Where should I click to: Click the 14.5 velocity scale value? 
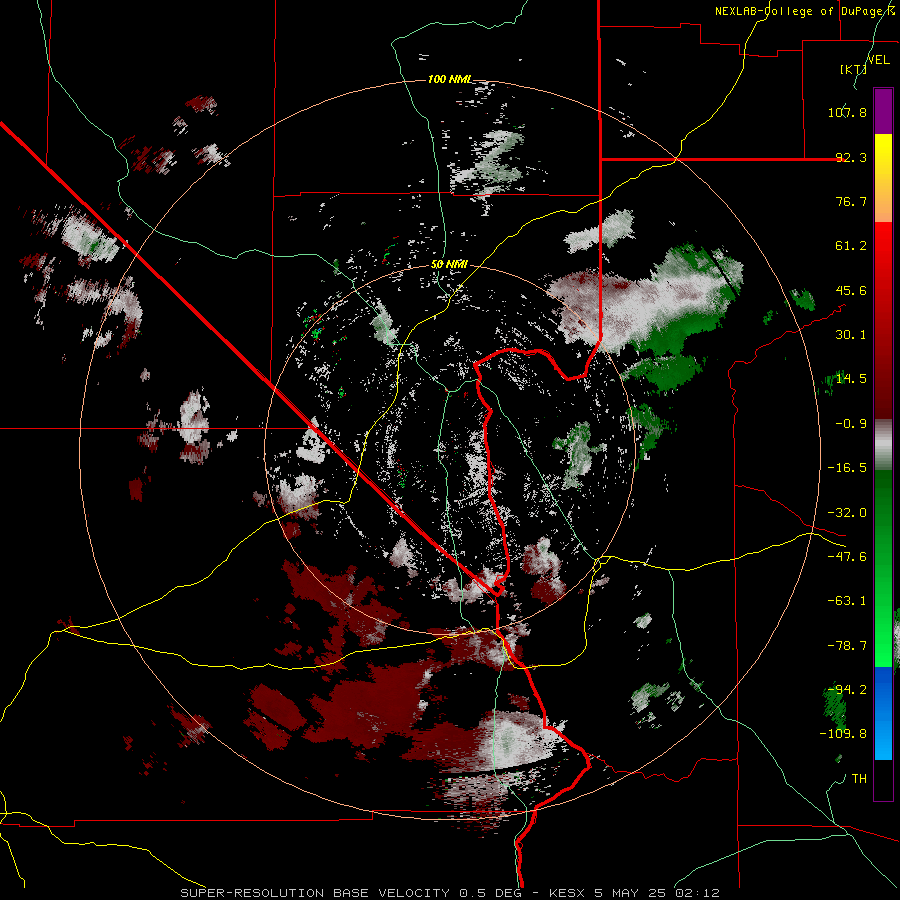click(851, 379)
